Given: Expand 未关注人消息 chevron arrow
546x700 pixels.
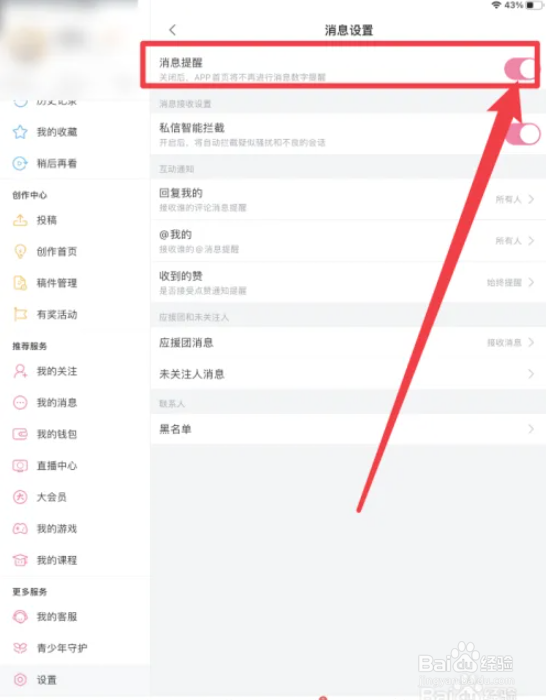Looking at the screenshot, I should pos(531,374).
